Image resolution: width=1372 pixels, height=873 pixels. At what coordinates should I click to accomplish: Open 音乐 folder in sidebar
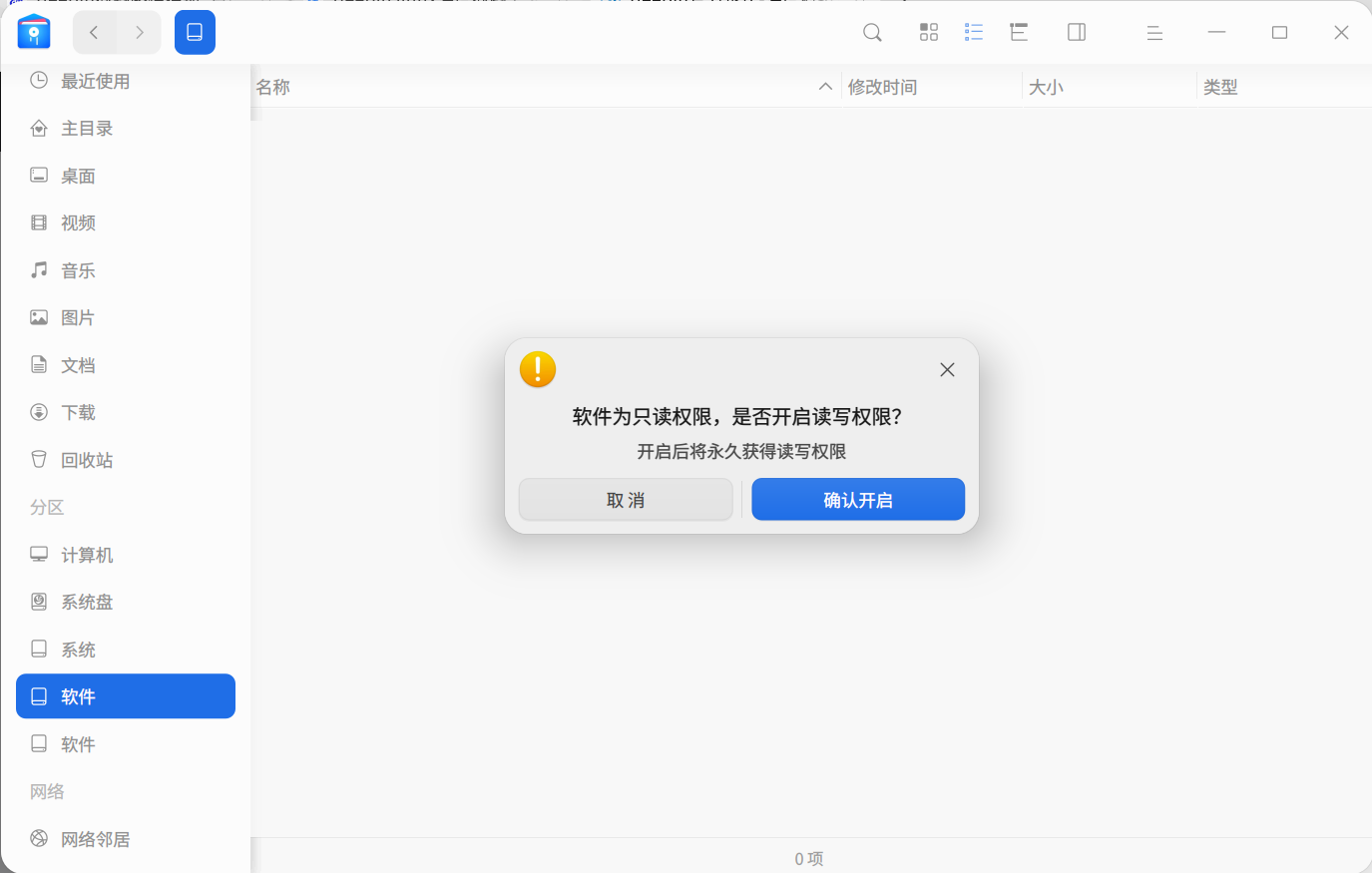click(x=126, y=270)
